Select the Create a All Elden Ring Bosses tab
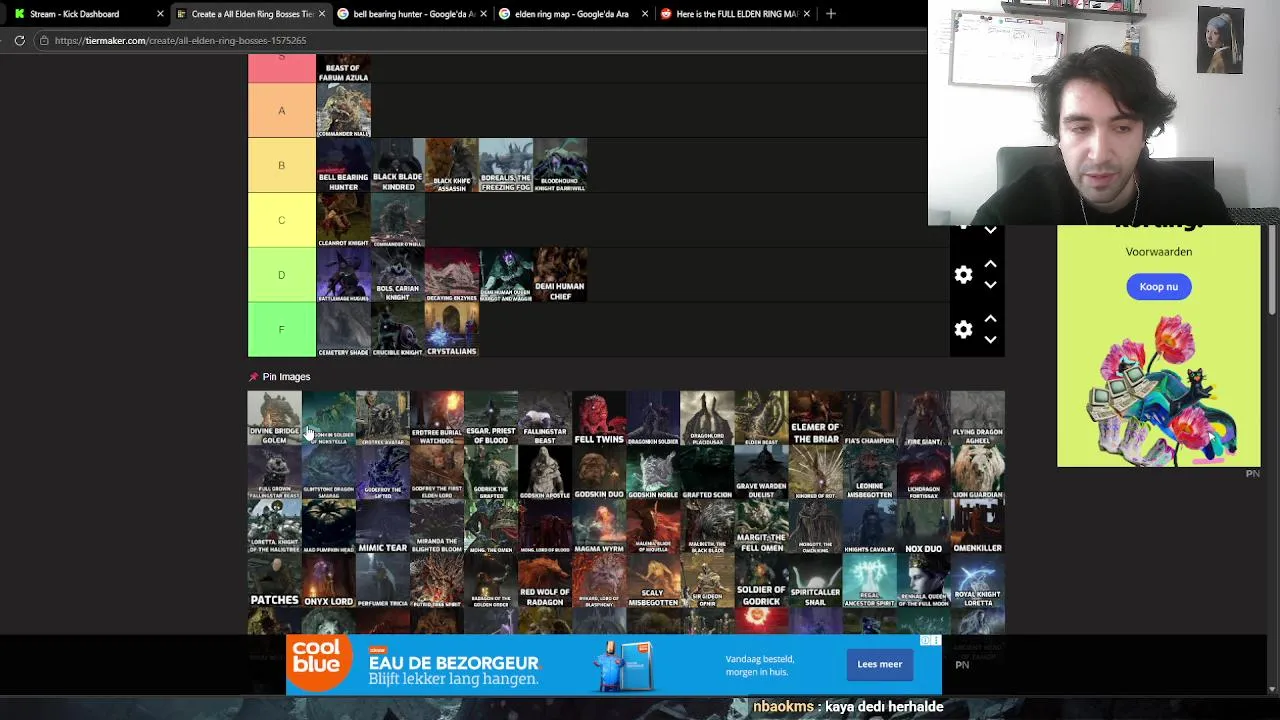This screenshot has height=720, width=1280. 252,14
